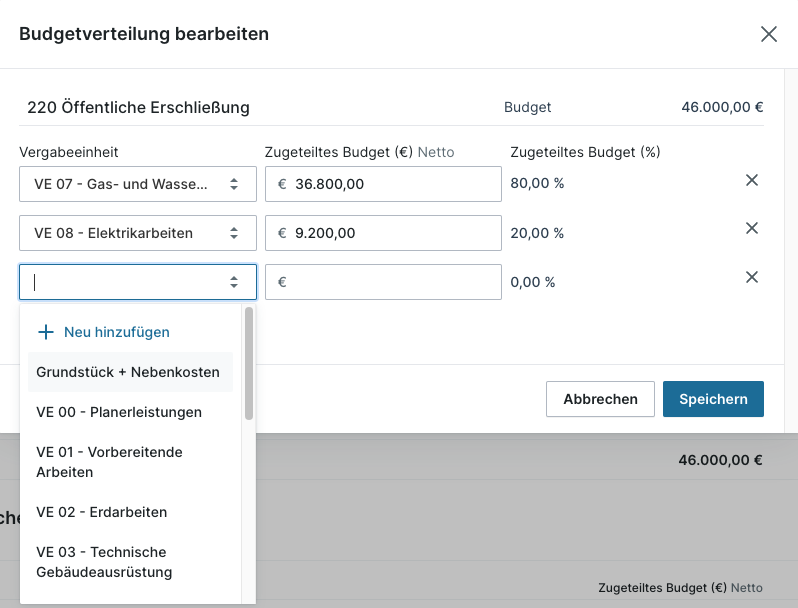Close the Budgetverteilung bearbeiten dialog
Screen dimensions: 798x608
click(768, 34)
